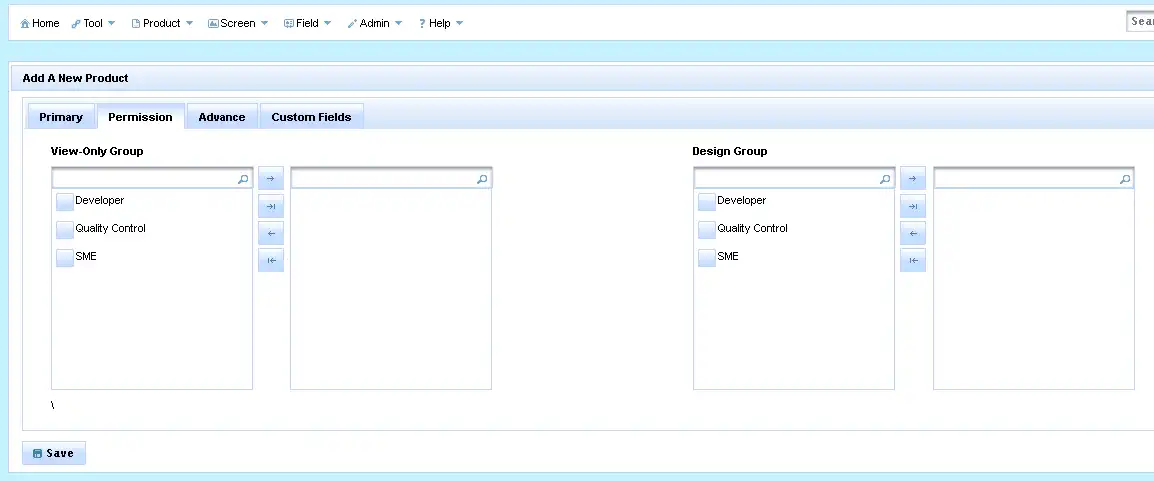The height and width of the screenshot is (481, 1154).
Task: Click magnifier in View-Only selected search box
Action: pyautogui.click(x=482, y=179)
